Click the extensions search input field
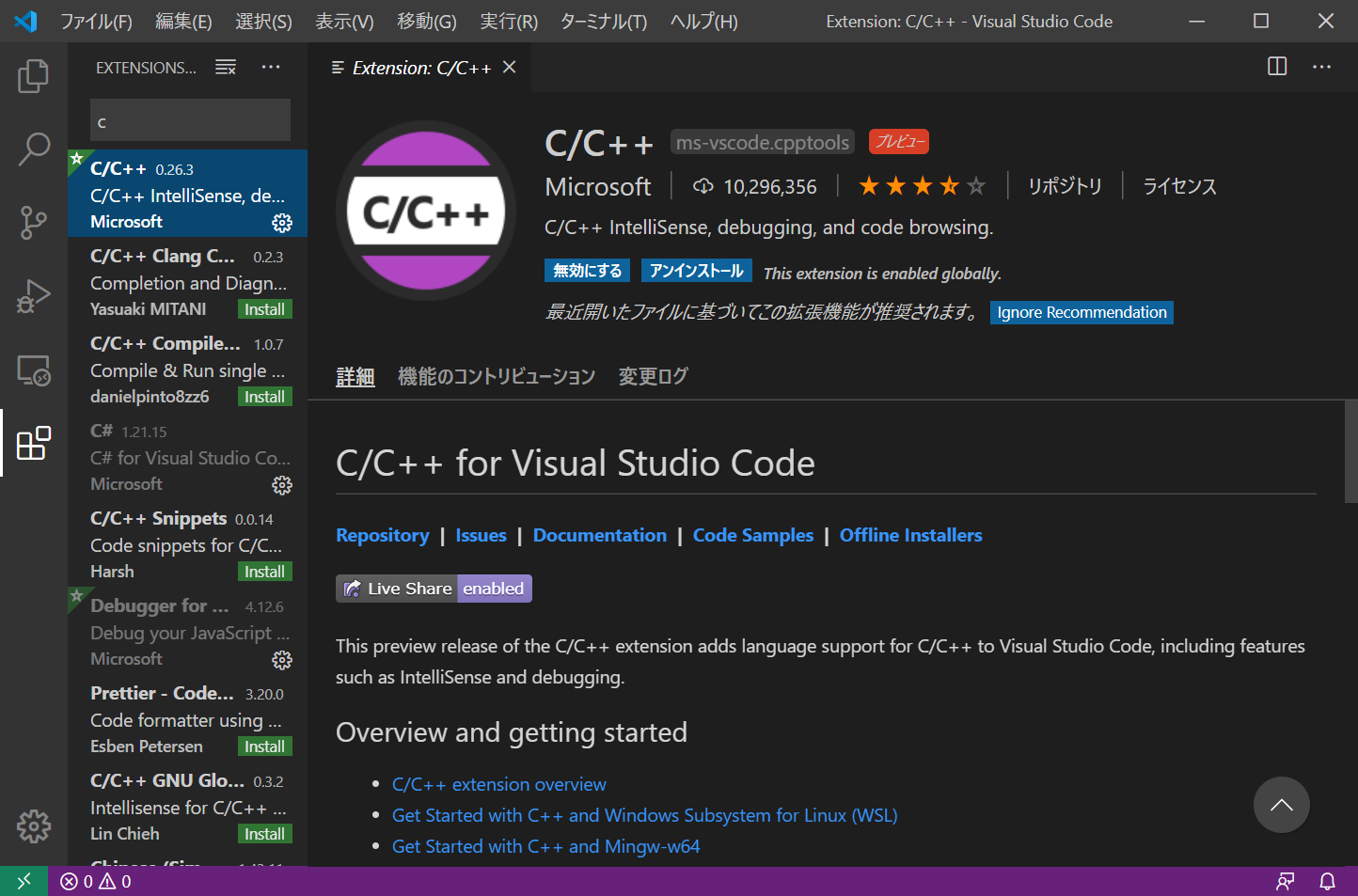The height and width of the screenshot is (896, 1358). (x=190, y=121)
